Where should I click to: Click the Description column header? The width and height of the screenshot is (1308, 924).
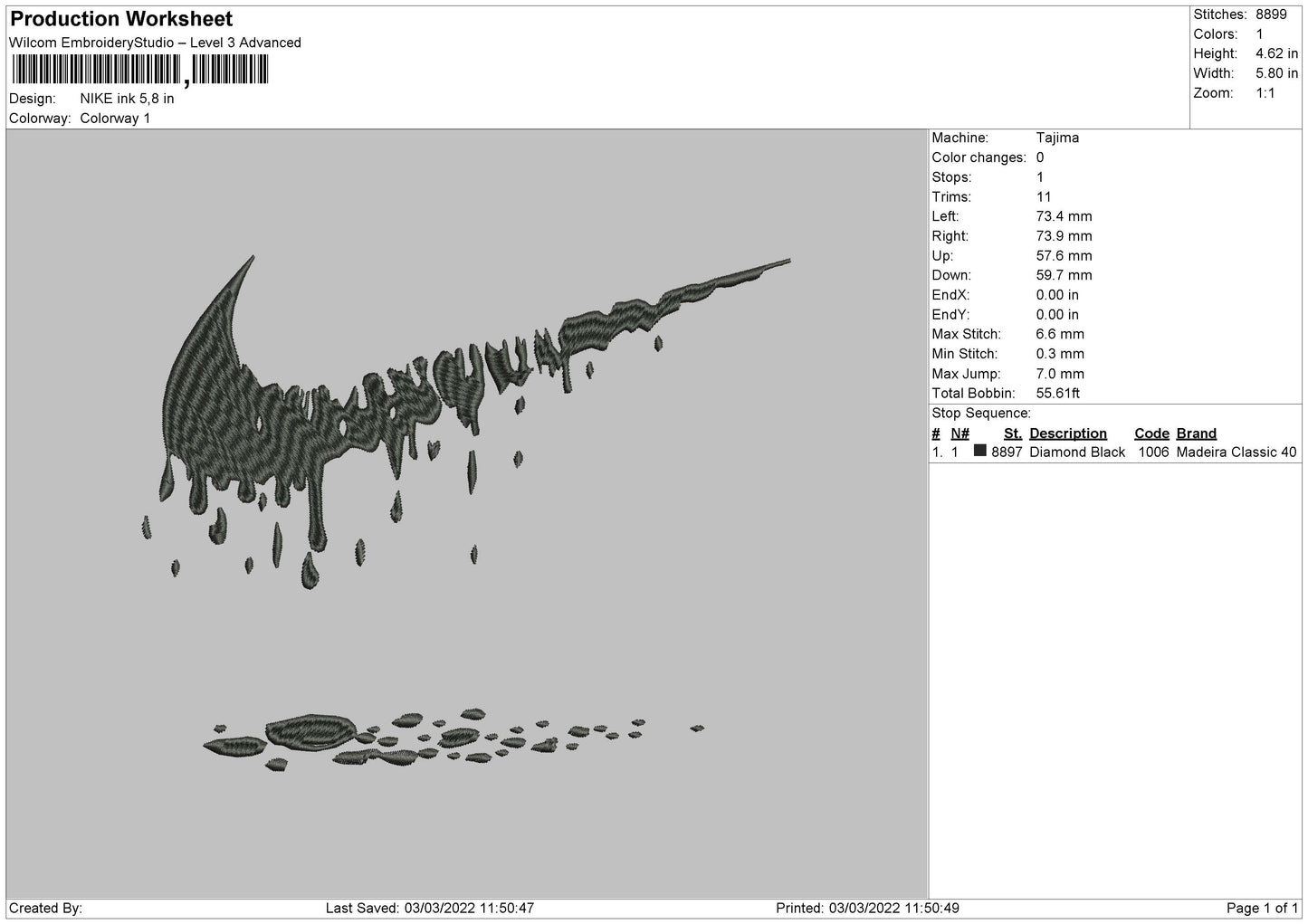[x=1068, y=433]
